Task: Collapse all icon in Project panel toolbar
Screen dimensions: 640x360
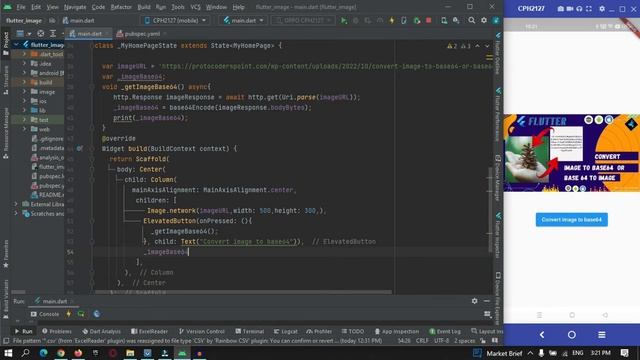Action: point(53,33)
